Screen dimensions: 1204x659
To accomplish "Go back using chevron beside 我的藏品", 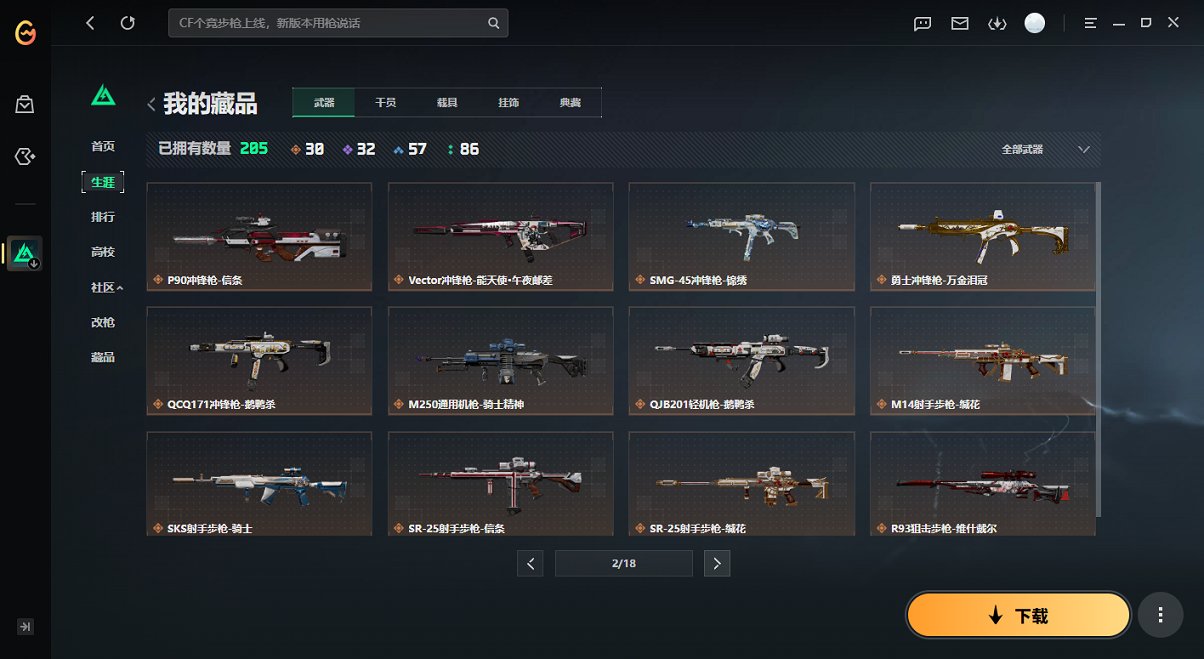I will pos(151,104).
